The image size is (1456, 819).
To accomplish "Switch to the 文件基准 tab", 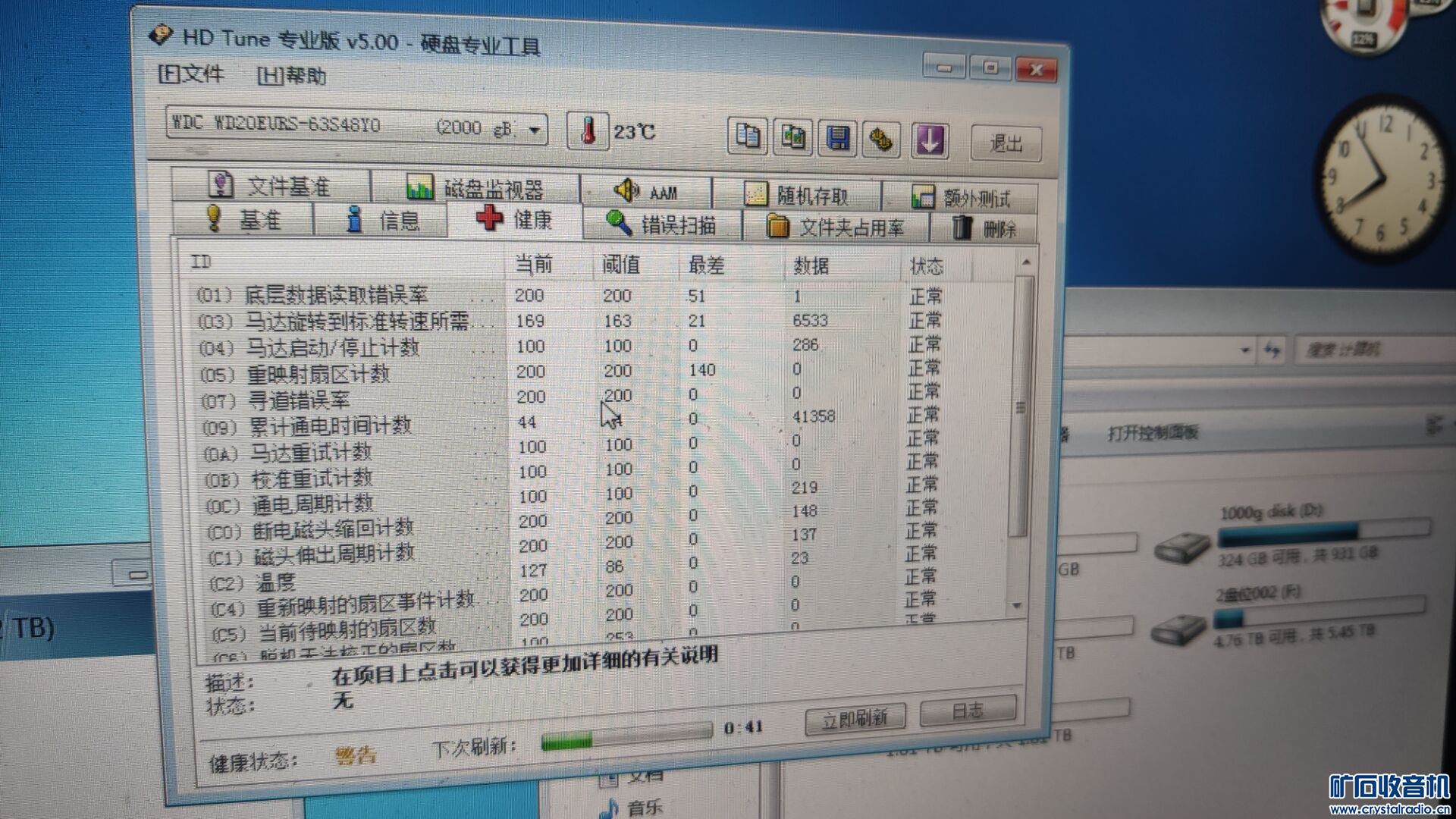I will (271, 186).
